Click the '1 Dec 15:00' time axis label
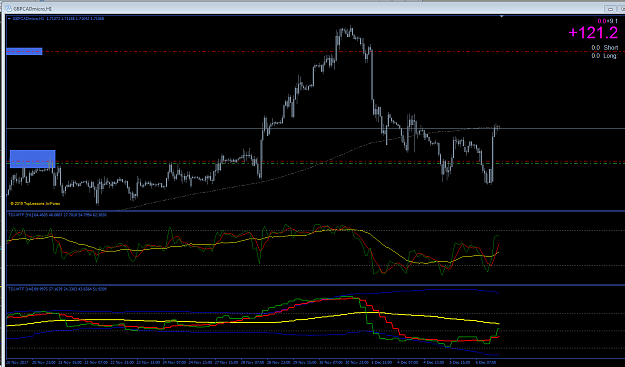 [x=381, y=363]
